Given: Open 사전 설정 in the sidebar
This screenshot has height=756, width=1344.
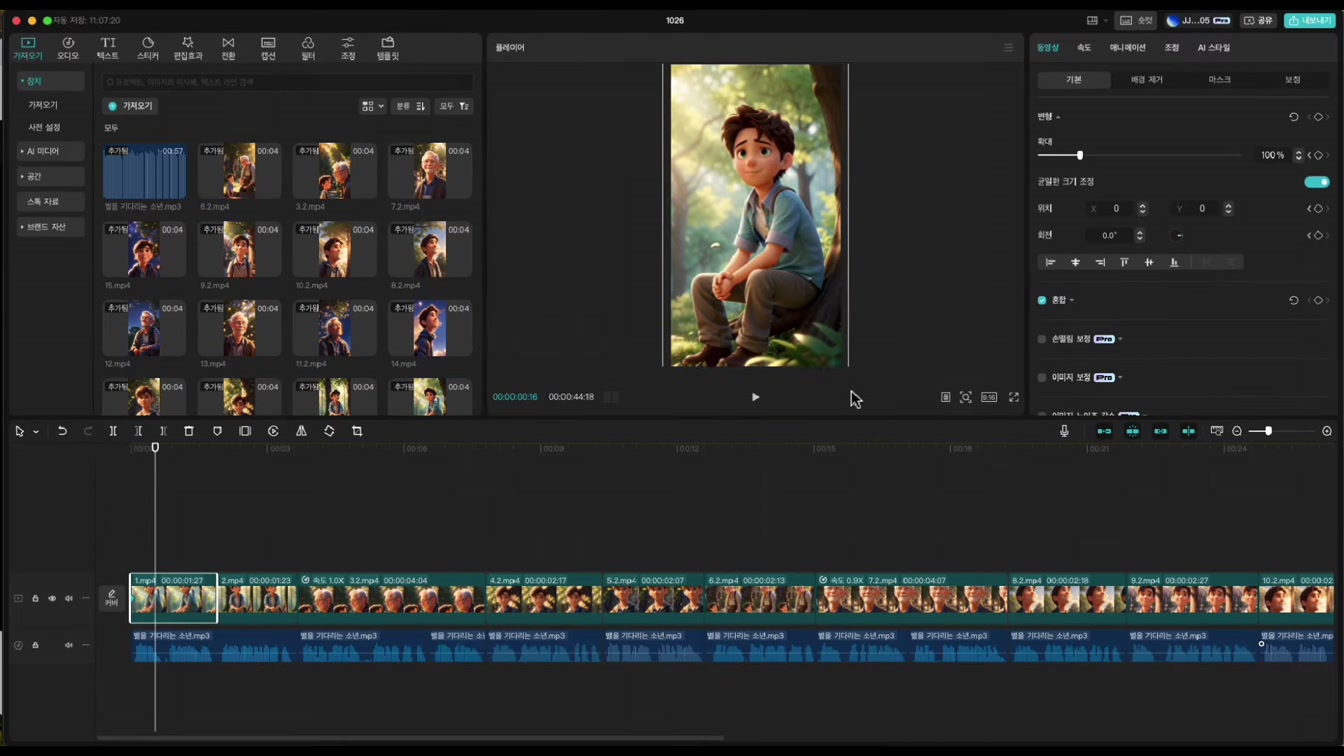Looking at the screenshot, I should coord(44,128).
